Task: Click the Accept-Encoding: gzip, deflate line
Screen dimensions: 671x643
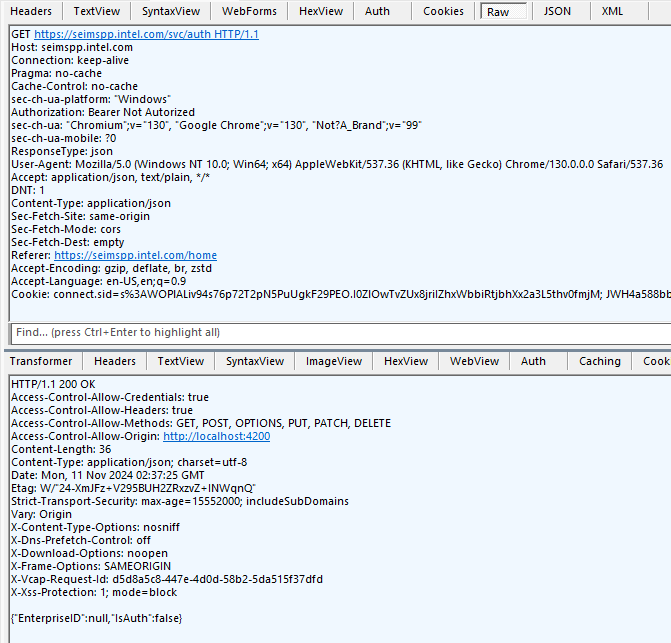Action: [x=111, y=269]
